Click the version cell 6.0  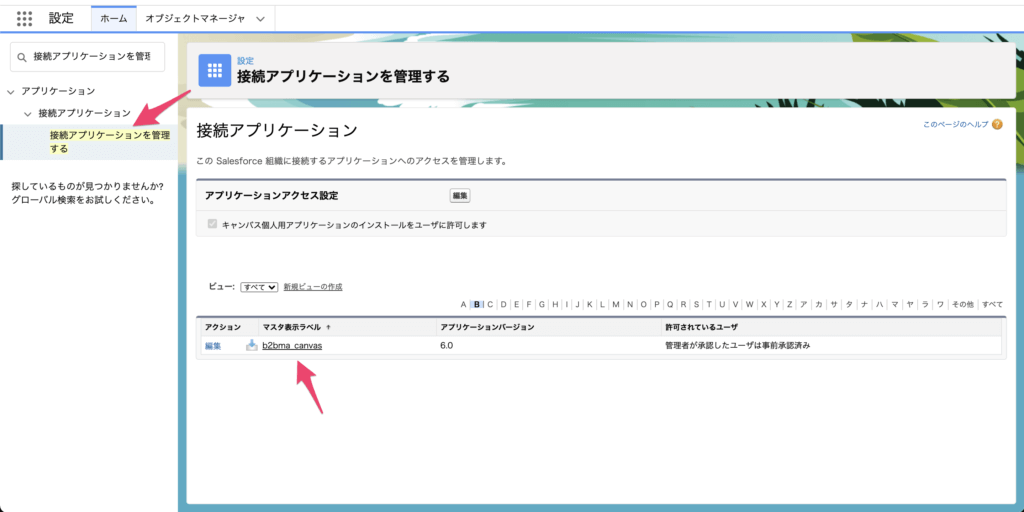[x=447, y=346]
